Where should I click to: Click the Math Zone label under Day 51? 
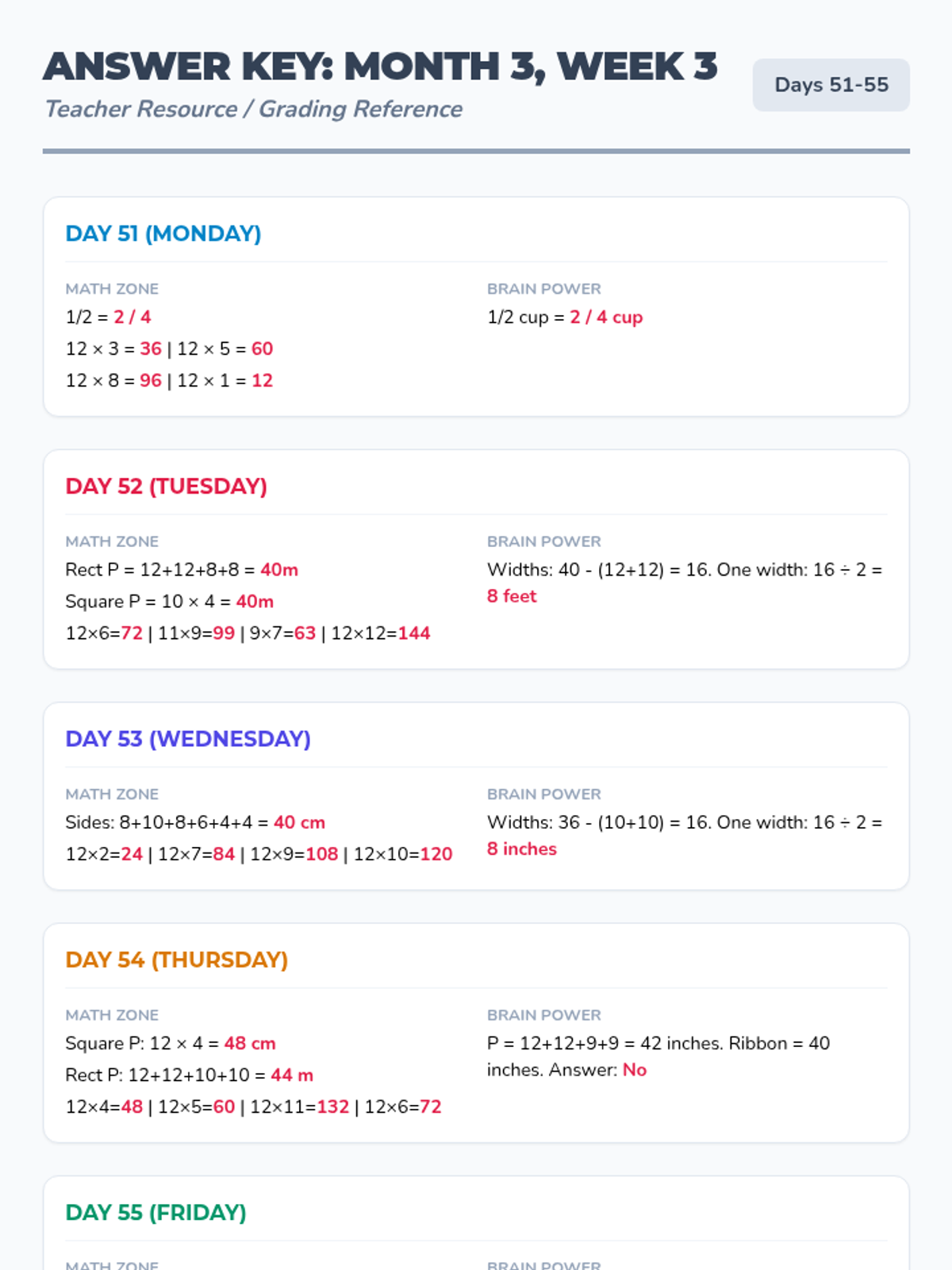pyautogui.click(x=112, y=289)
